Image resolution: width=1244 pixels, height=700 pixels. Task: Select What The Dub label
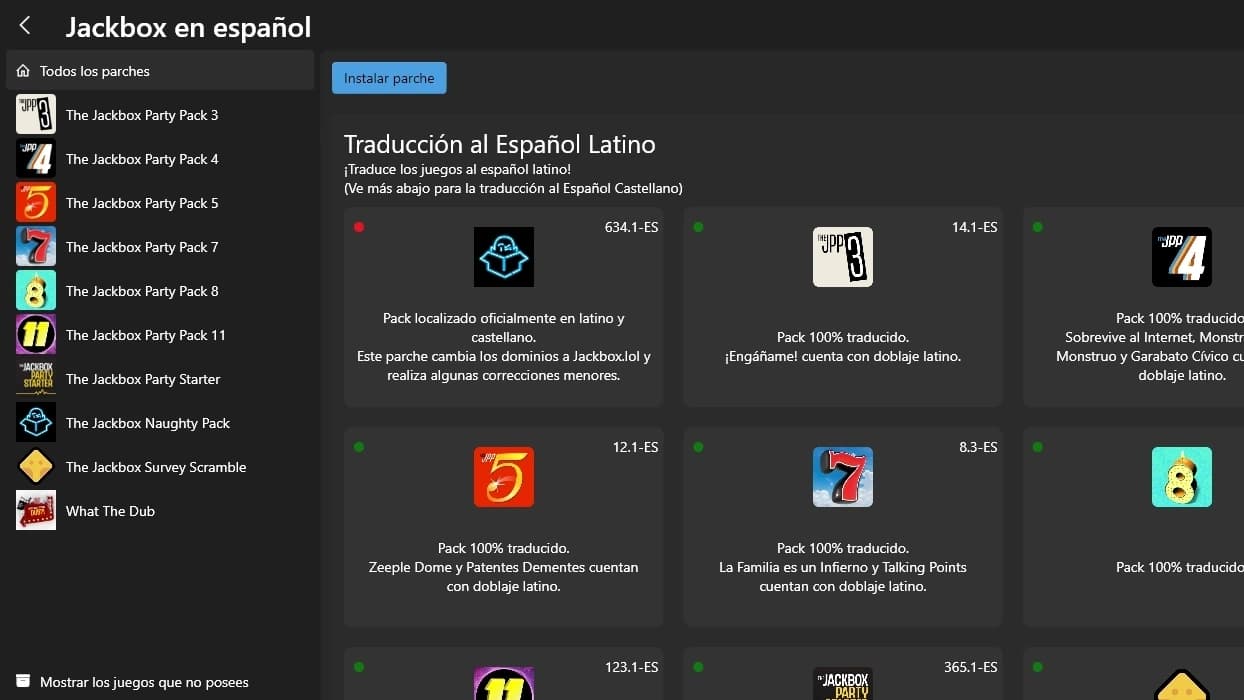[x=110, y=511]
